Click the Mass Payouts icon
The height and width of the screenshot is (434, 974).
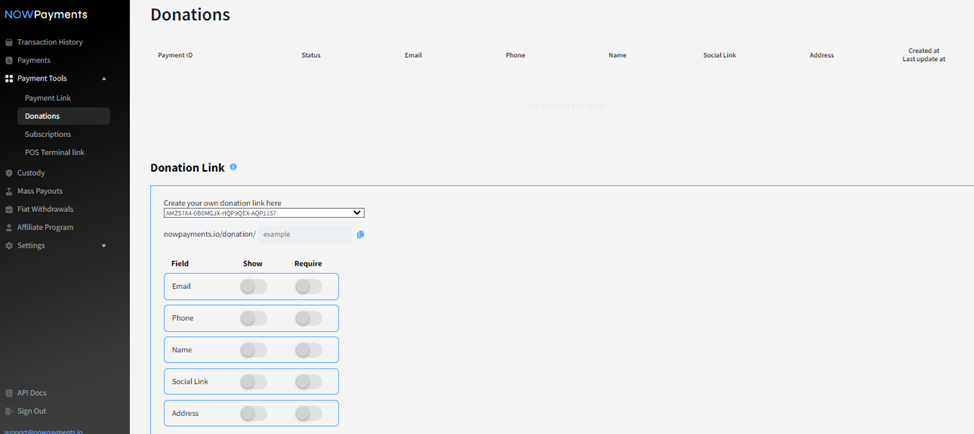(x=9, y=191)
